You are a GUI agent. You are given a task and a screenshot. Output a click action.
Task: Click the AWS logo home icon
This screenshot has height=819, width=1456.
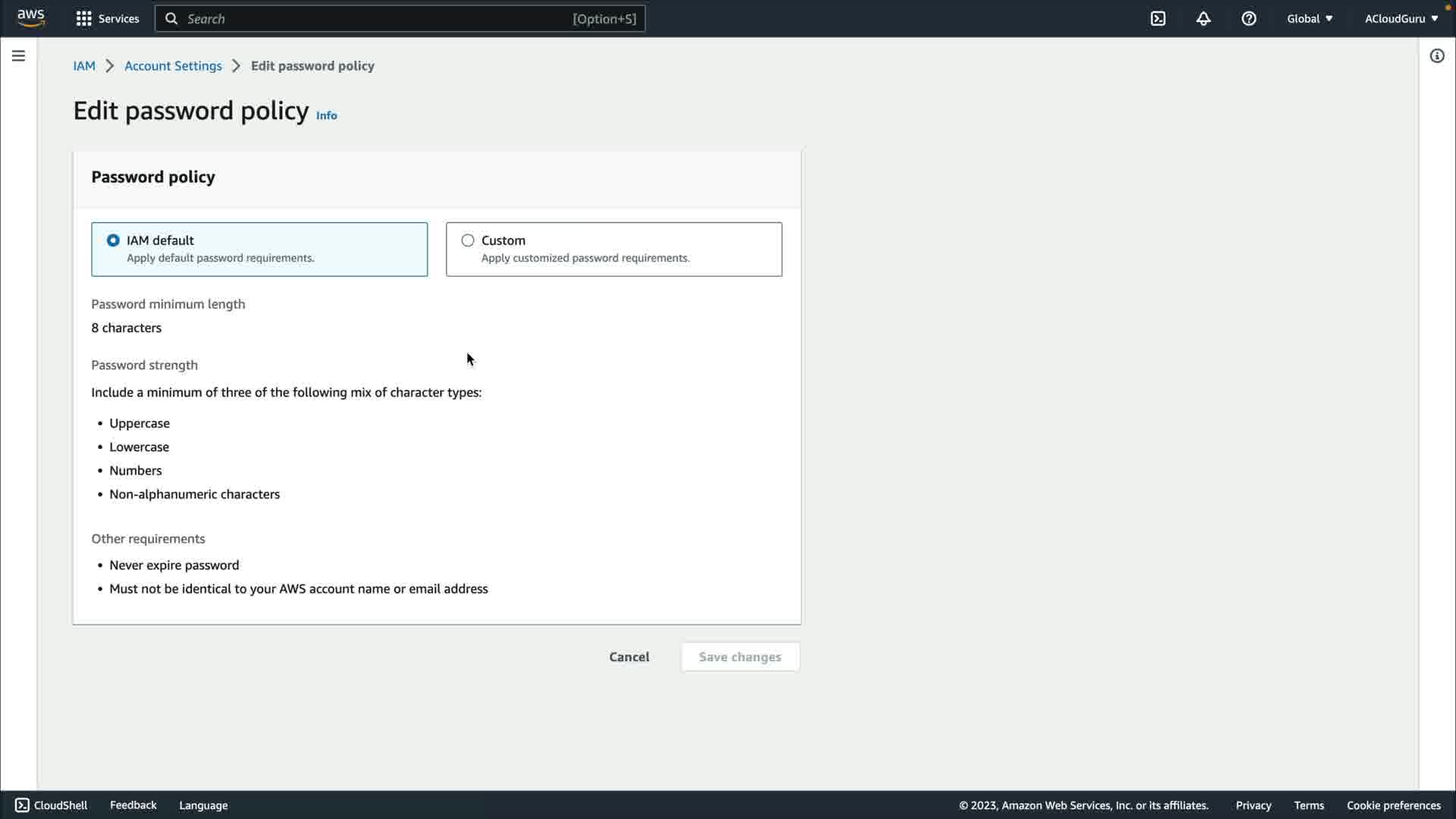pos(31,18)
